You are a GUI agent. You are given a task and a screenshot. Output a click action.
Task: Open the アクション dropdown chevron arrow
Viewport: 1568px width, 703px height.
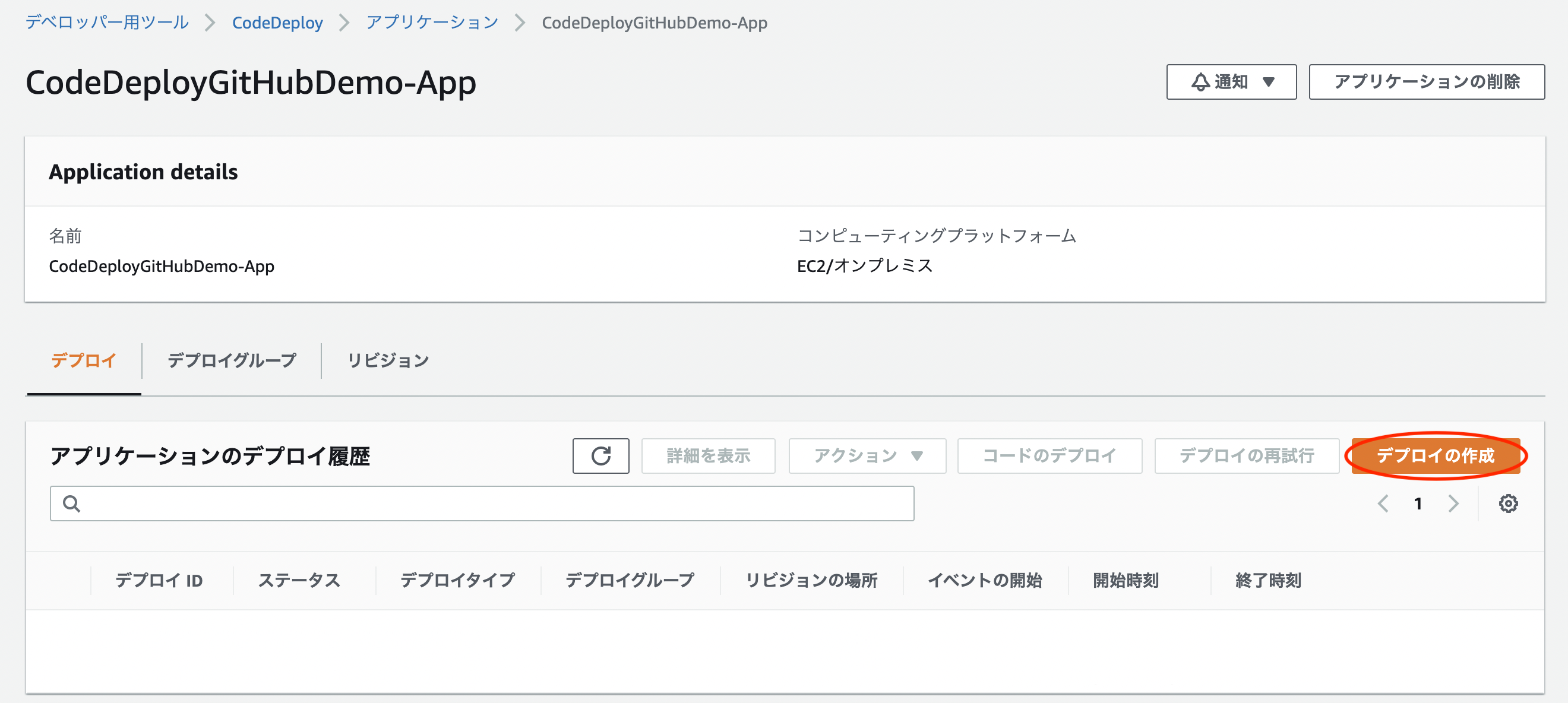pos(916,455)
